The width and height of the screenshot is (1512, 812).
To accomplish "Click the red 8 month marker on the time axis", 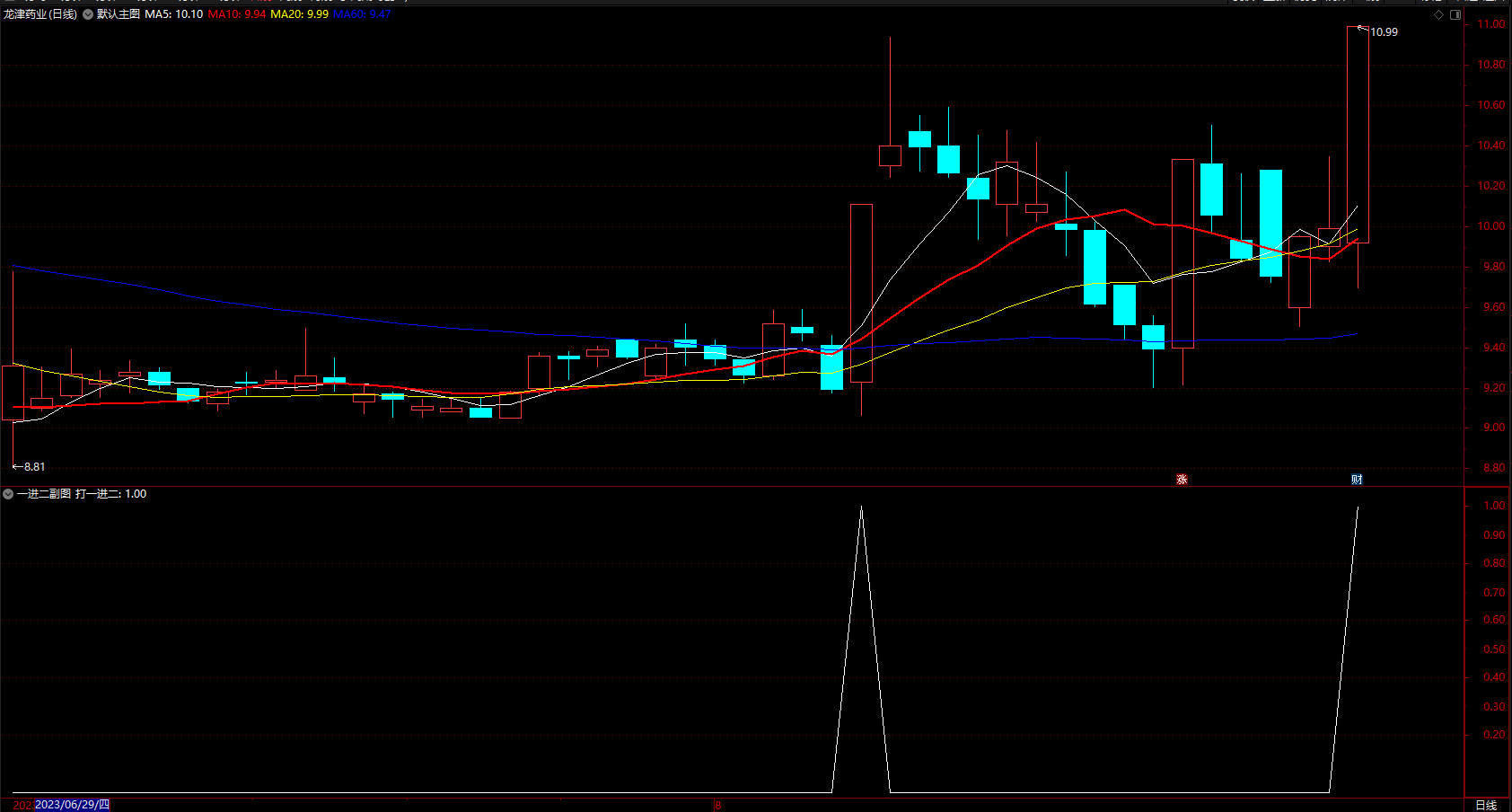I will (718, 806).
